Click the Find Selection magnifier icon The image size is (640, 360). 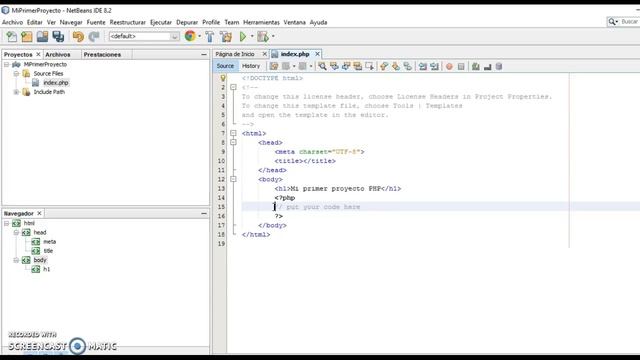click(x=322, y=66)
